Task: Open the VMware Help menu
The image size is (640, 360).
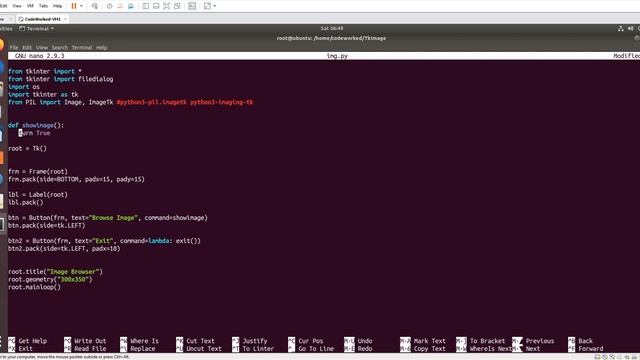Action: 58,6
